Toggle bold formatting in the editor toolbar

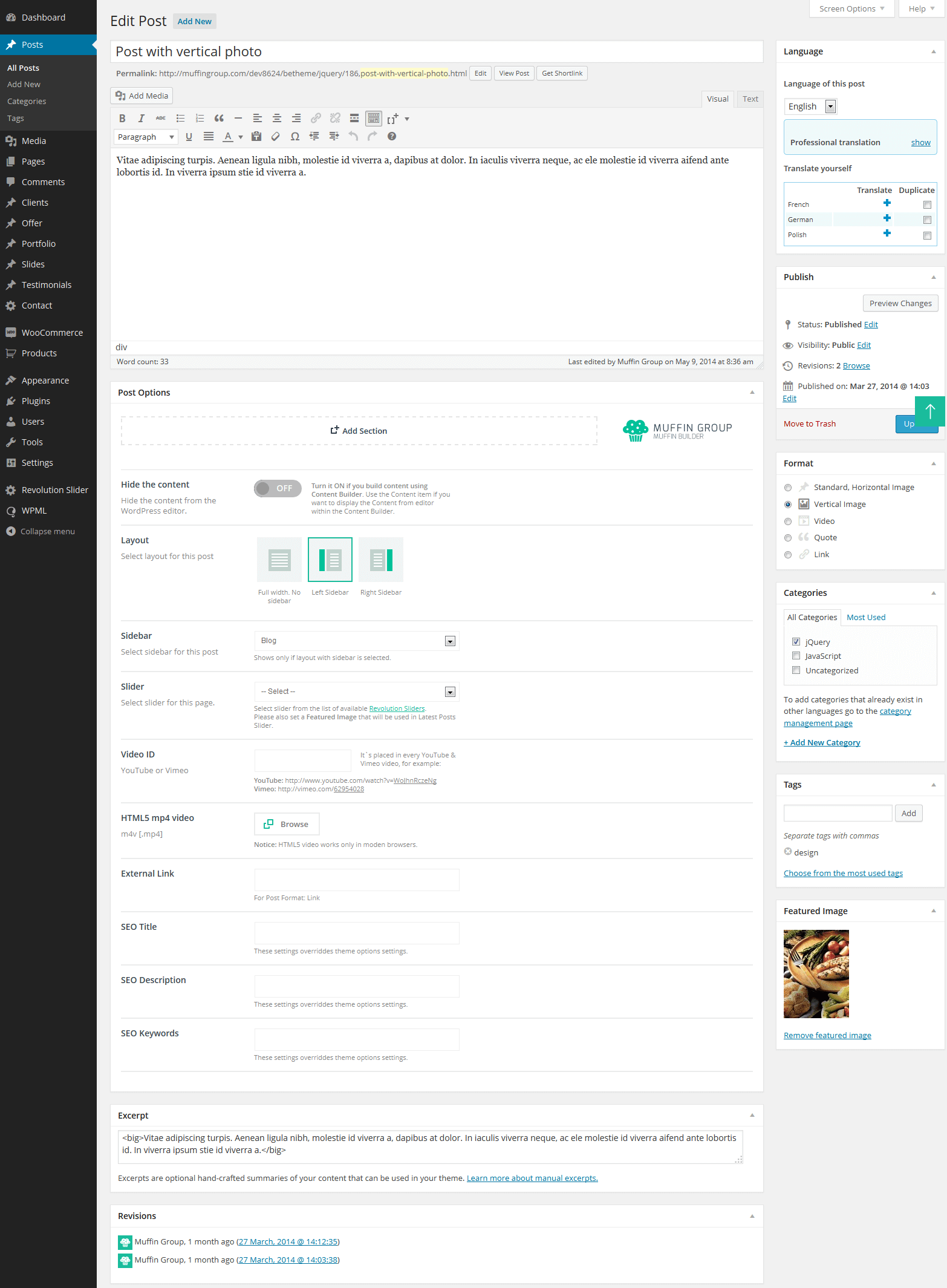click(x=122, y=119)
